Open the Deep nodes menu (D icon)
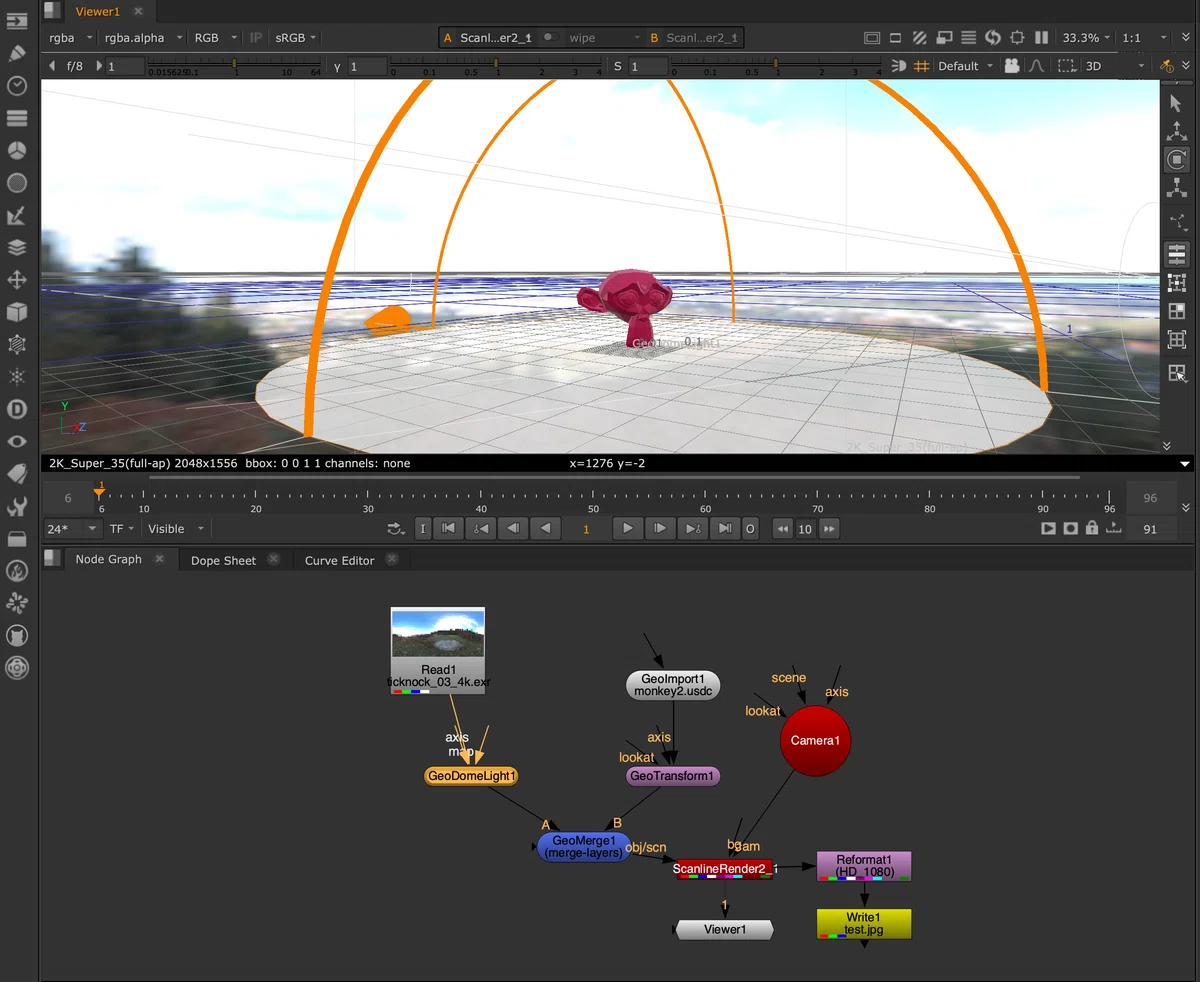This screenshot has height=982, width=1200. pos(16,409)
